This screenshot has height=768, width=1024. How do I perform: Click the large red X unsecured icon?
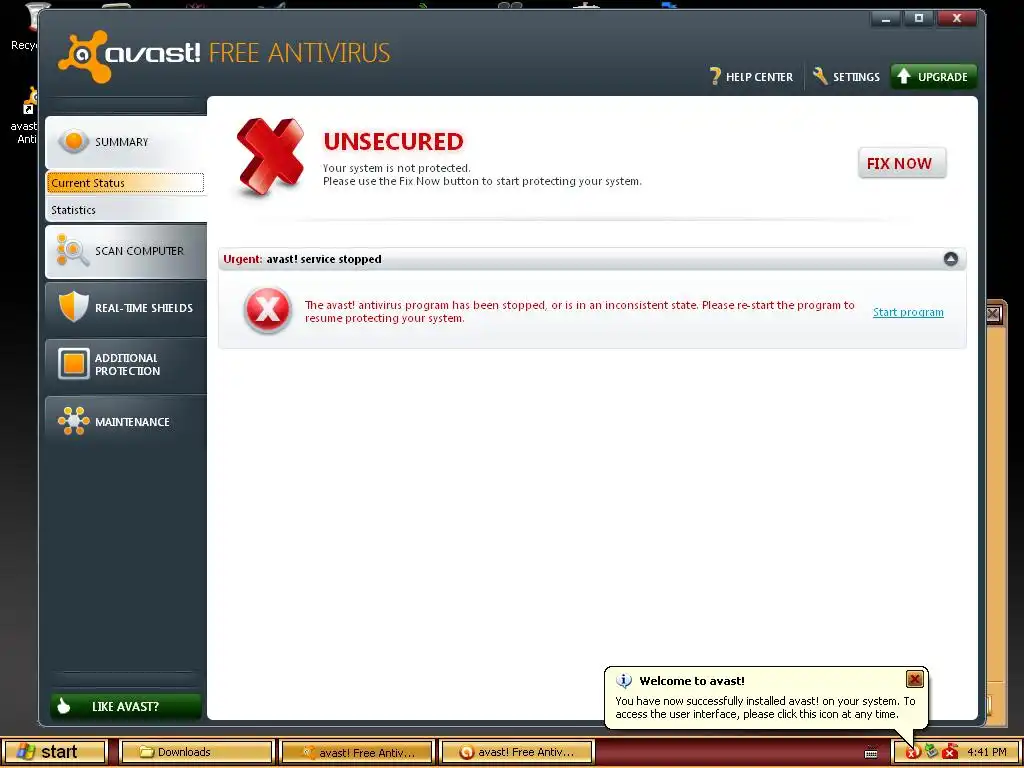(x=270, y=156)
